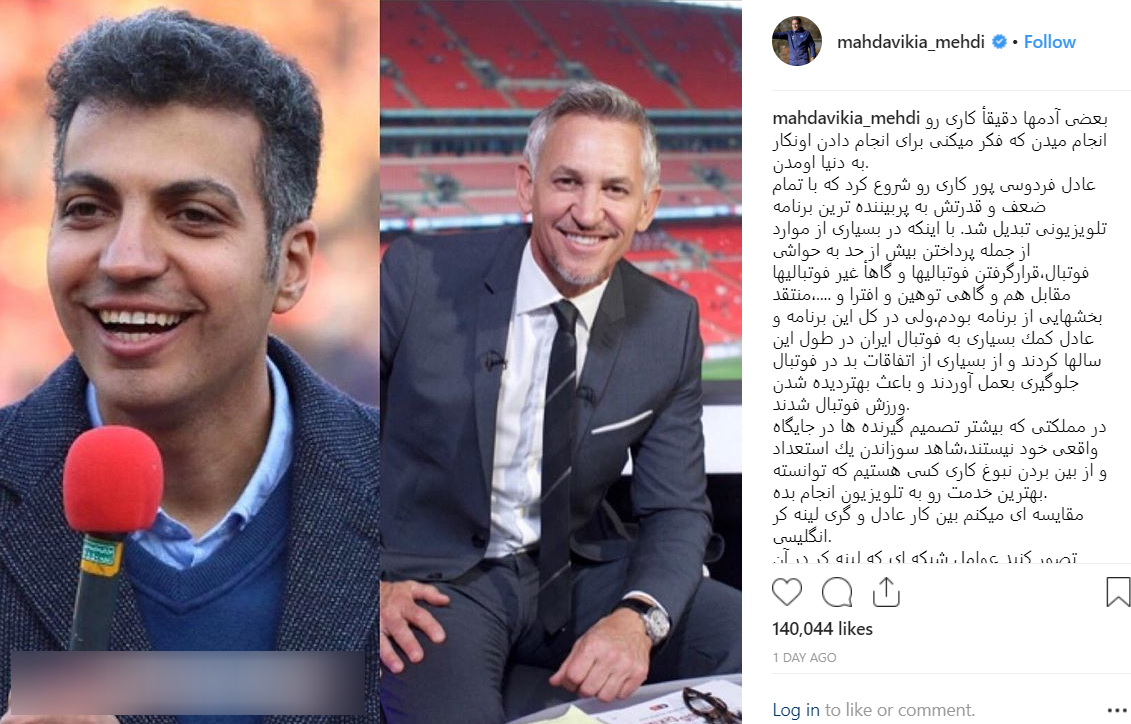Open mahdavikia_mehdi profile picture avatar
Image resolution: width=1131 pixels, height=724 pixels.
tap(796, 41)
